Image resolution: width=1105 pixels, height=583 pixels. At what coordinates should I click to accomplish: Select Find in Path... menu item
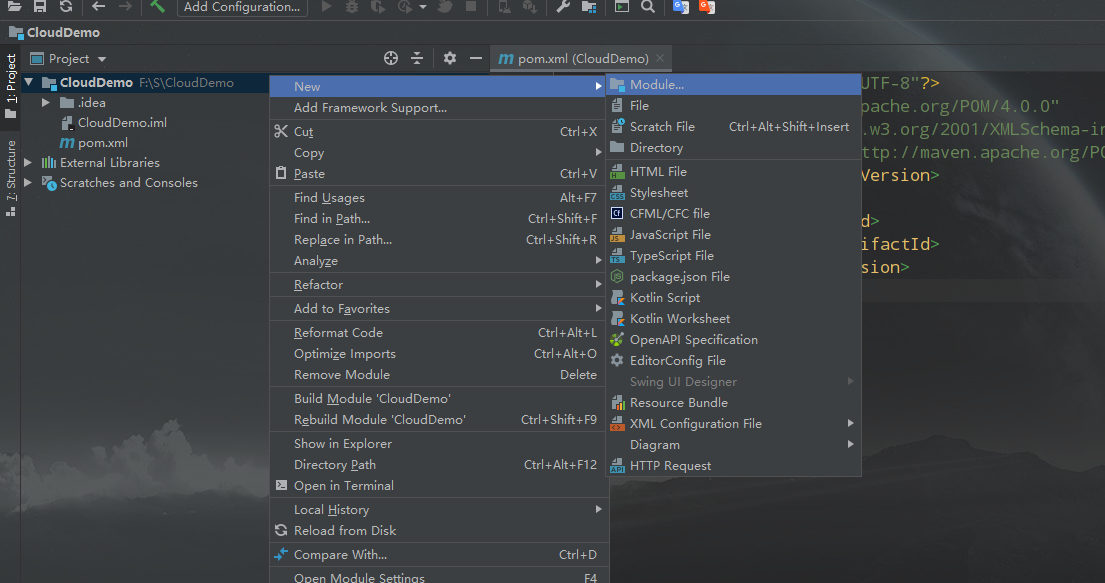pyautogui.click(x=438, y=219)
